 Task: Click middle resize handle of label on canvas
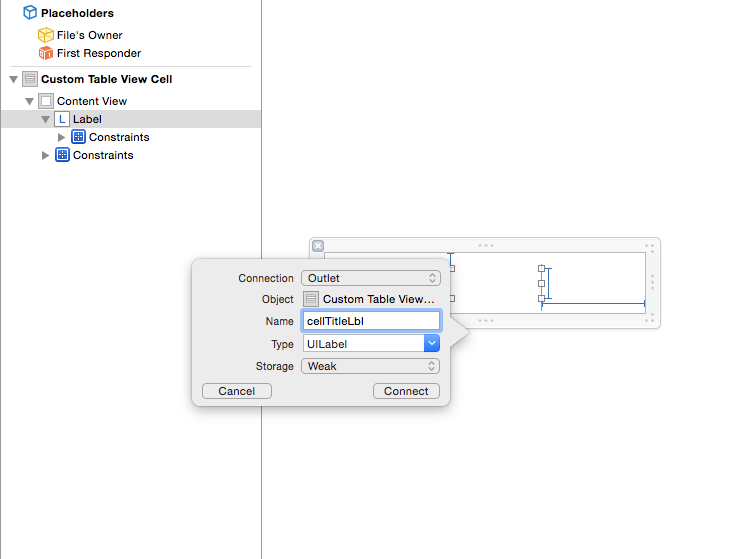[541, 284]
